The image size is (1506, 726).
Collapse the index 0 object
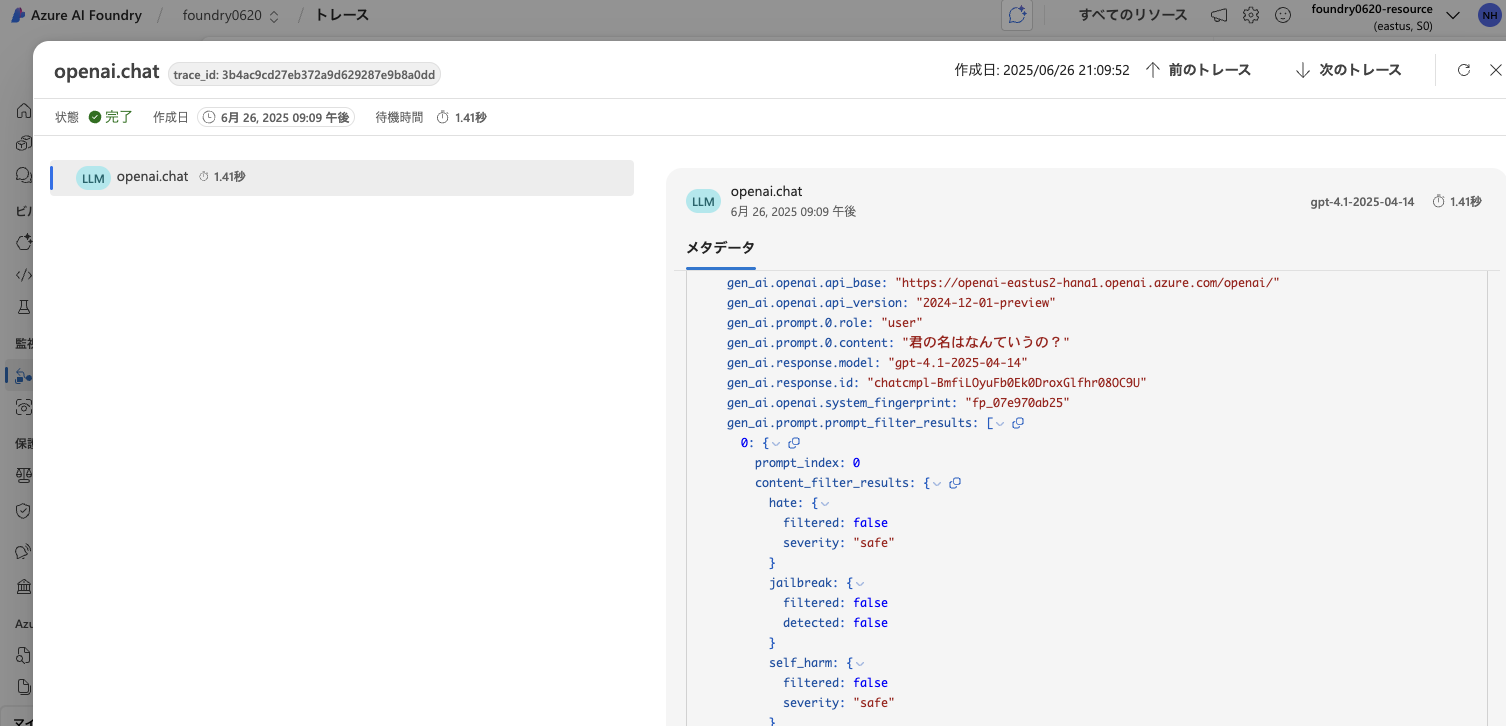pos(776,443)
